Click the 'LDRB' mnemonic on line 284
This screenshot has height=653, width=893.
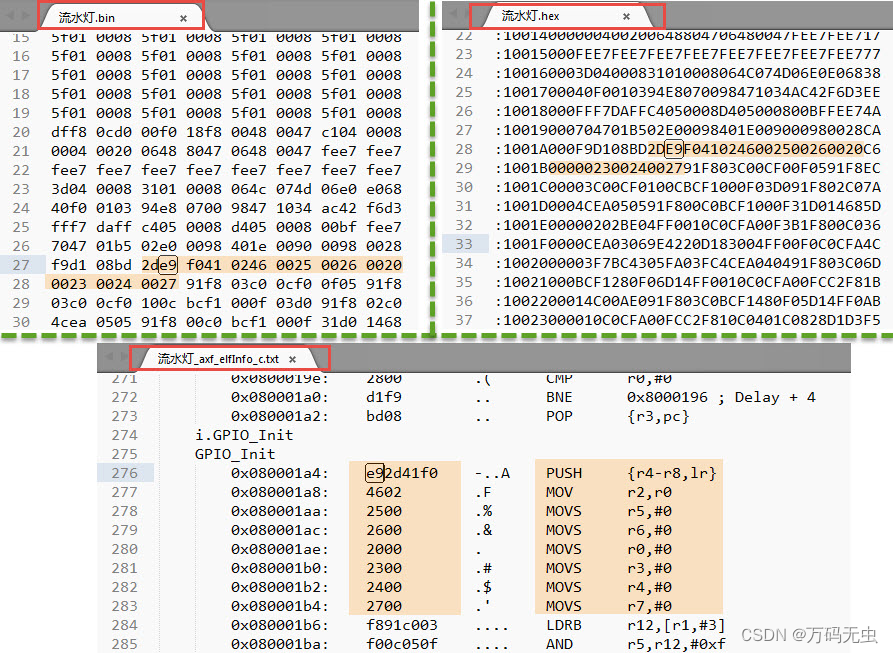click(564, 625)
